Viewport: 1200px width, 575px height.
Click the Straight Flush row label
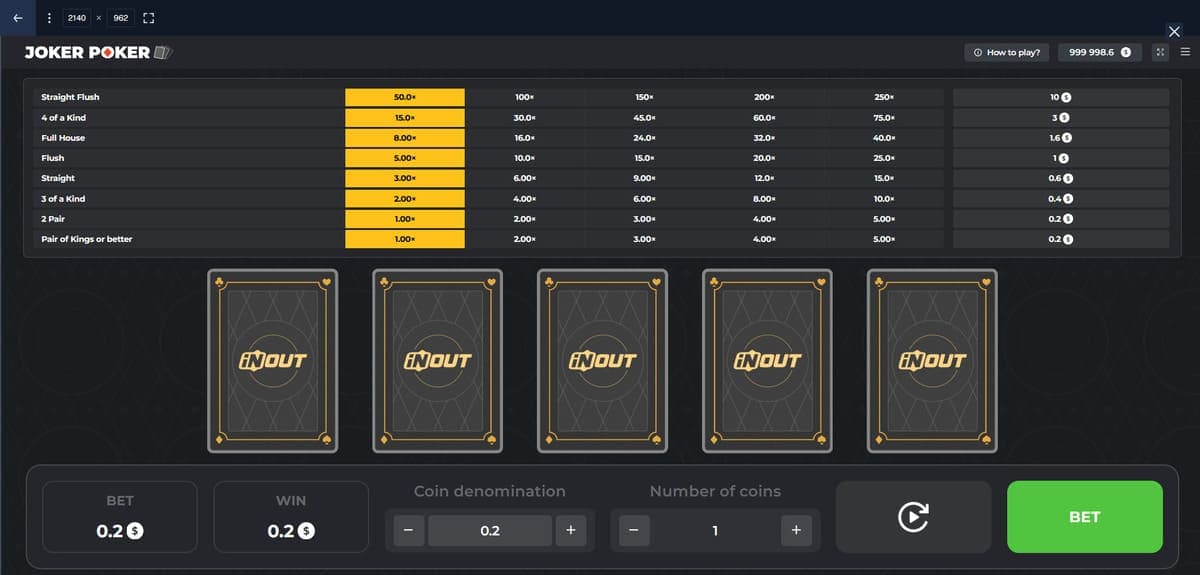(70, 97)
